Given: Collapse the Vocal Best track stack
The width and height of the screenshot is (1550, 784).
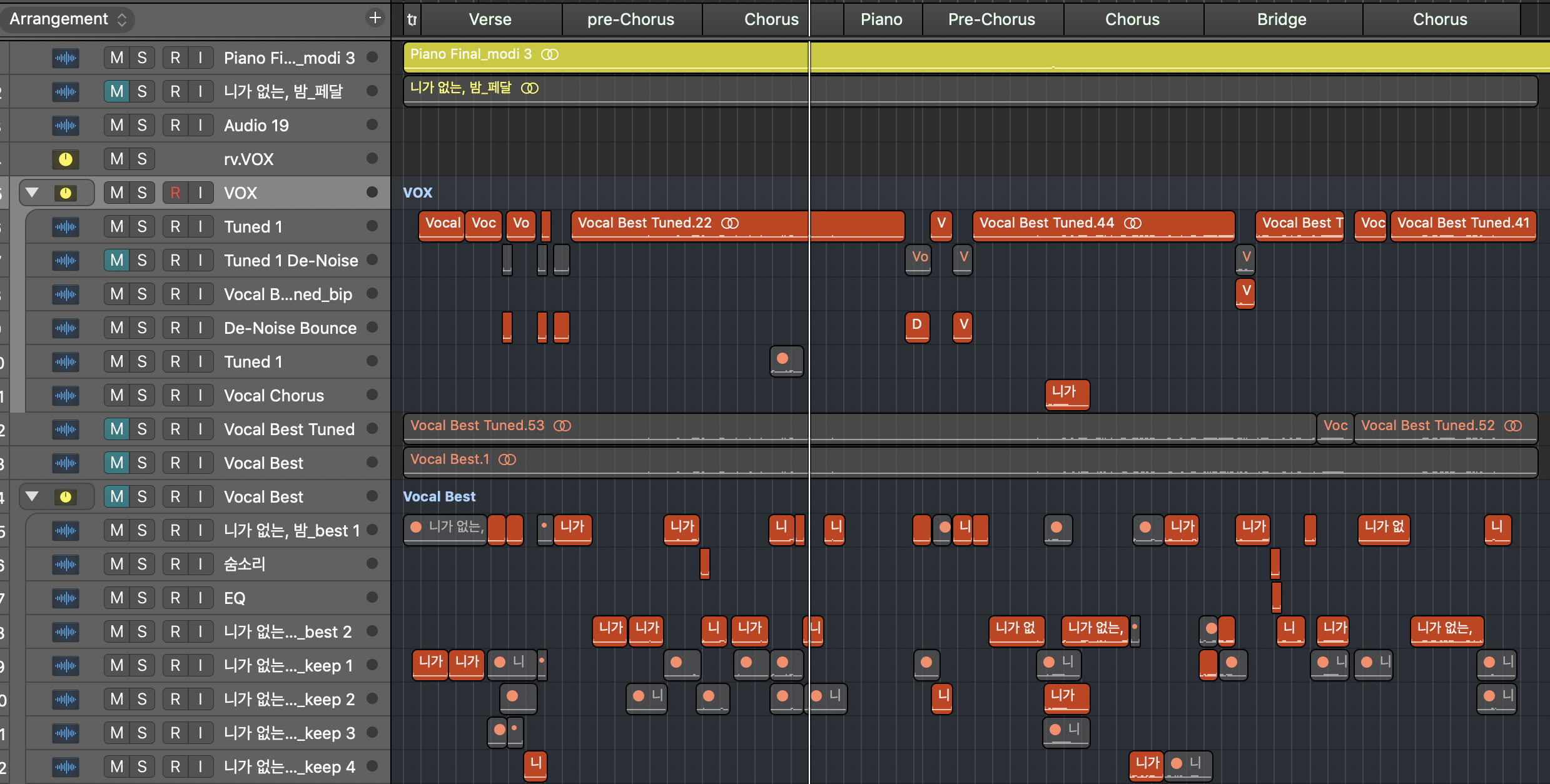Looking at the screenshot, I should point(33,496).
